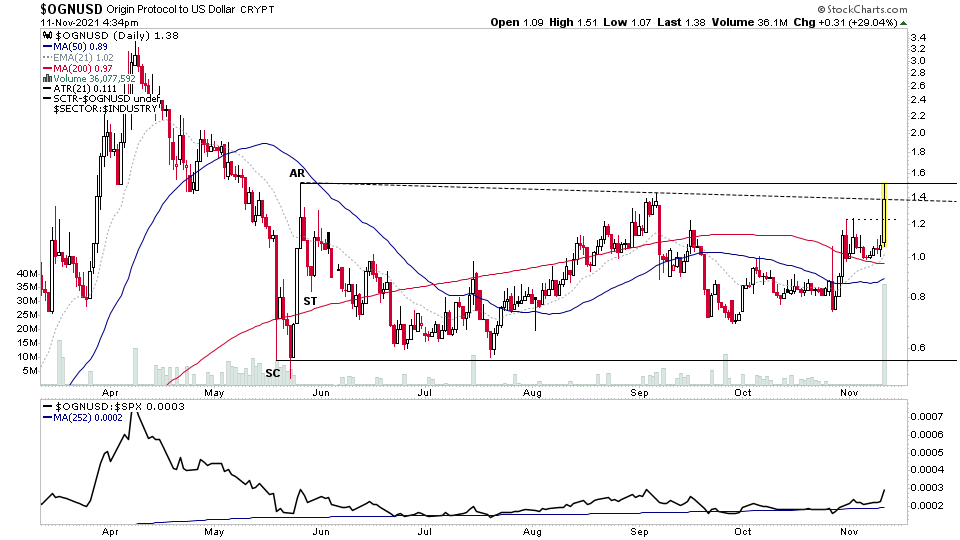960x540 pixels.
Task: Select the dotted EMA(21) 1.02 legend entry
Action: [78, 58]
